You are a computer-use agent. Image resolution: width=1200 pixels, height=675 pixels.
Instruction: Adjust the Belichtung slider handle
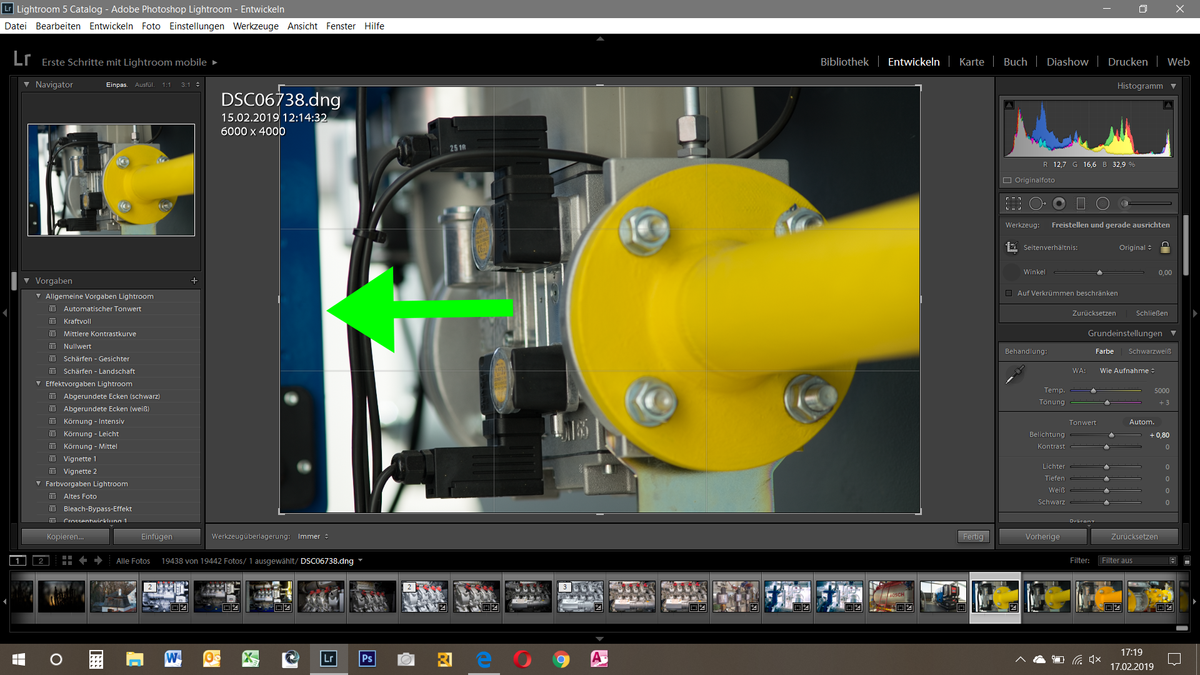point(1111,435)
